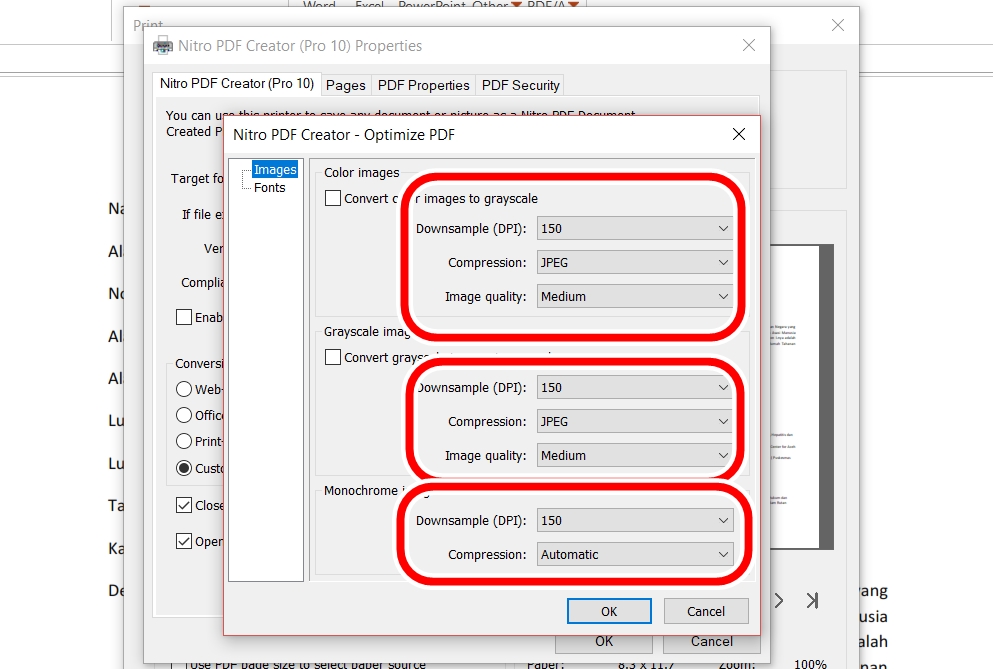The height and width of the screenshot is (669, 993).
Task: Select the Web conversion quality radio button
Action: 184,389
